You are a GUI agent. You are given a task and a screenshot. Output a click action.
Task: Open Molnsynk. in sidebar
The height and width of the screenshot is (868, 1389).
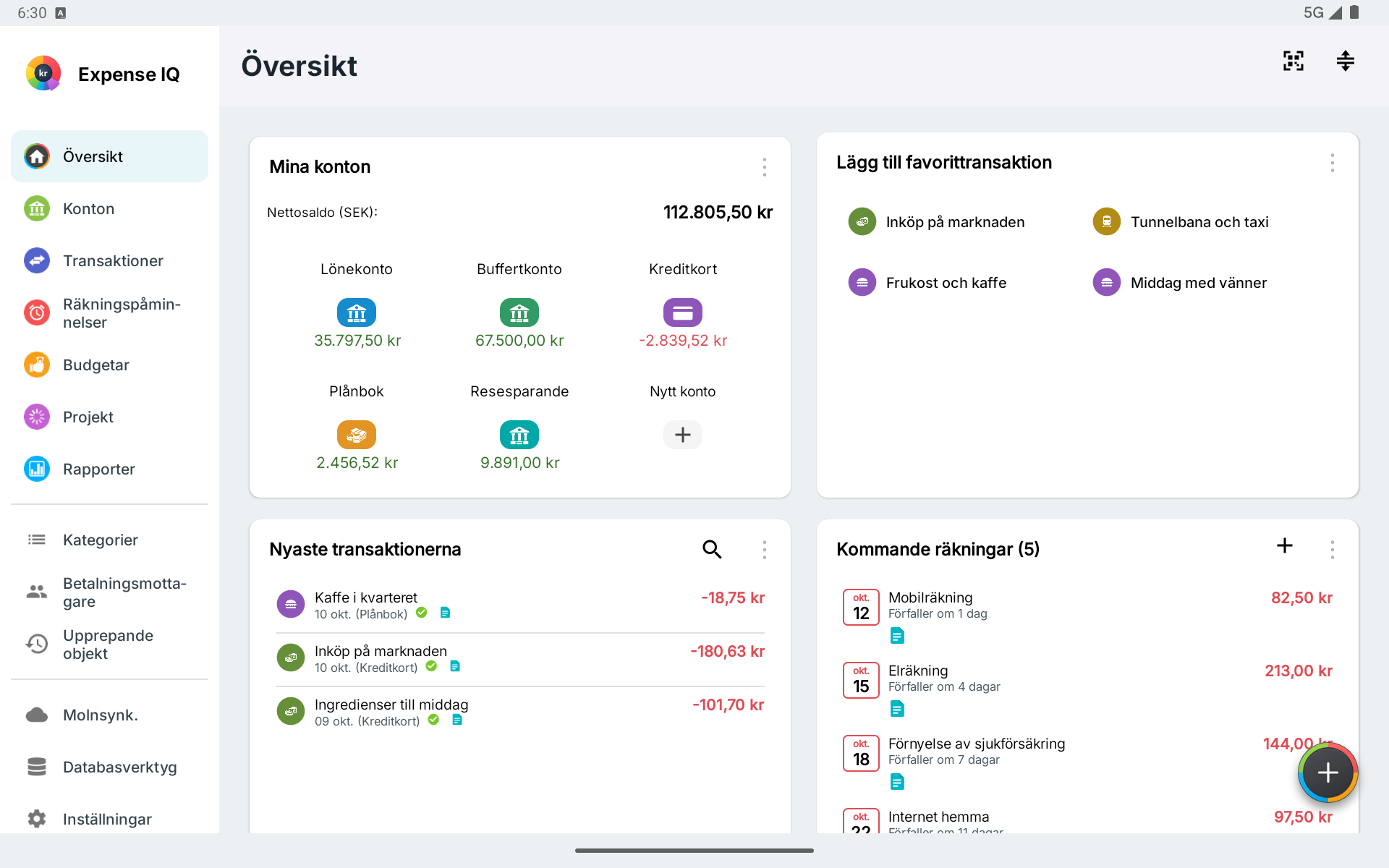click(109, 715)
